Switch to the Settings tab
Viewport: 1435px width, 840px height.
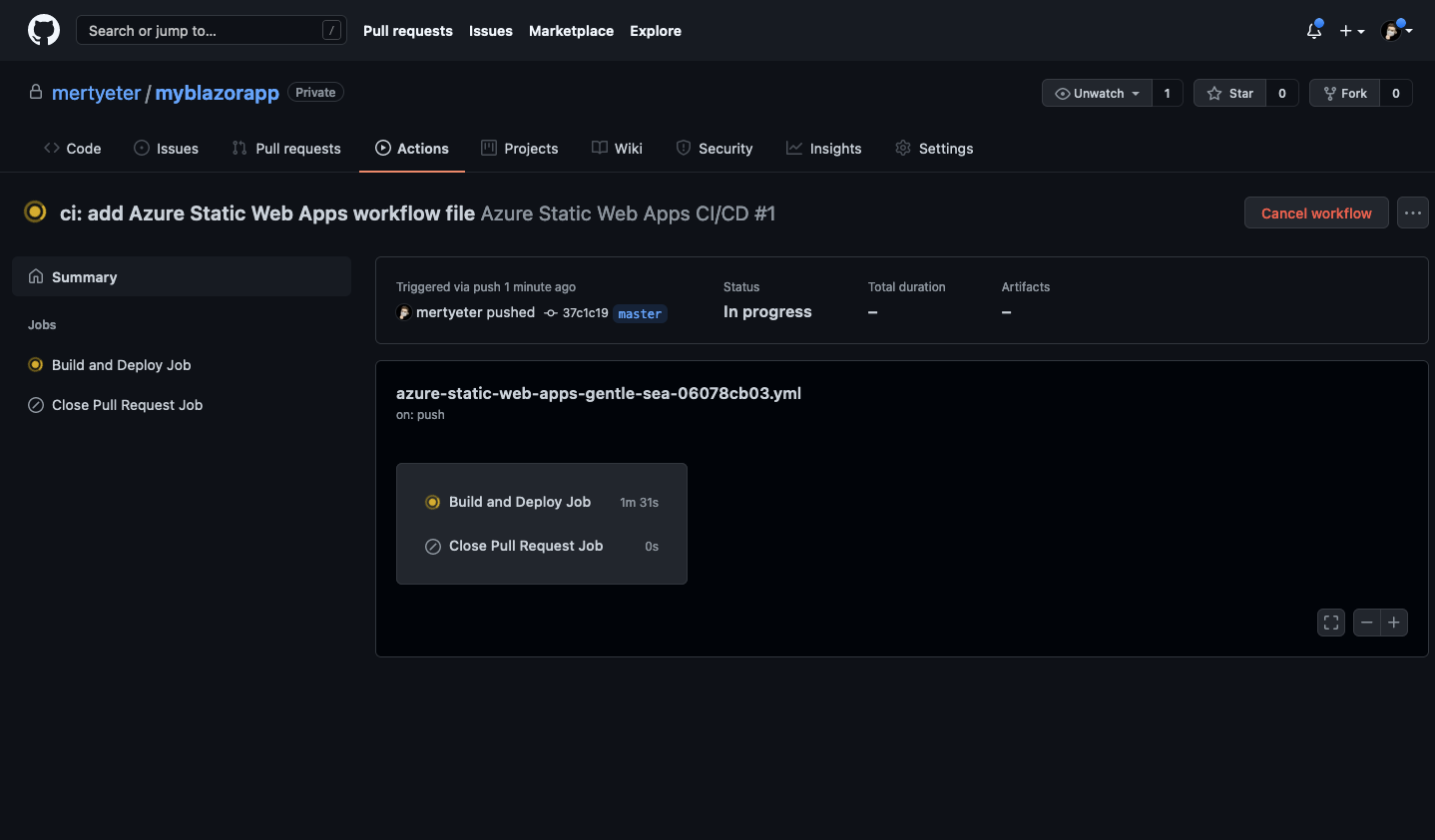(934, 149)
